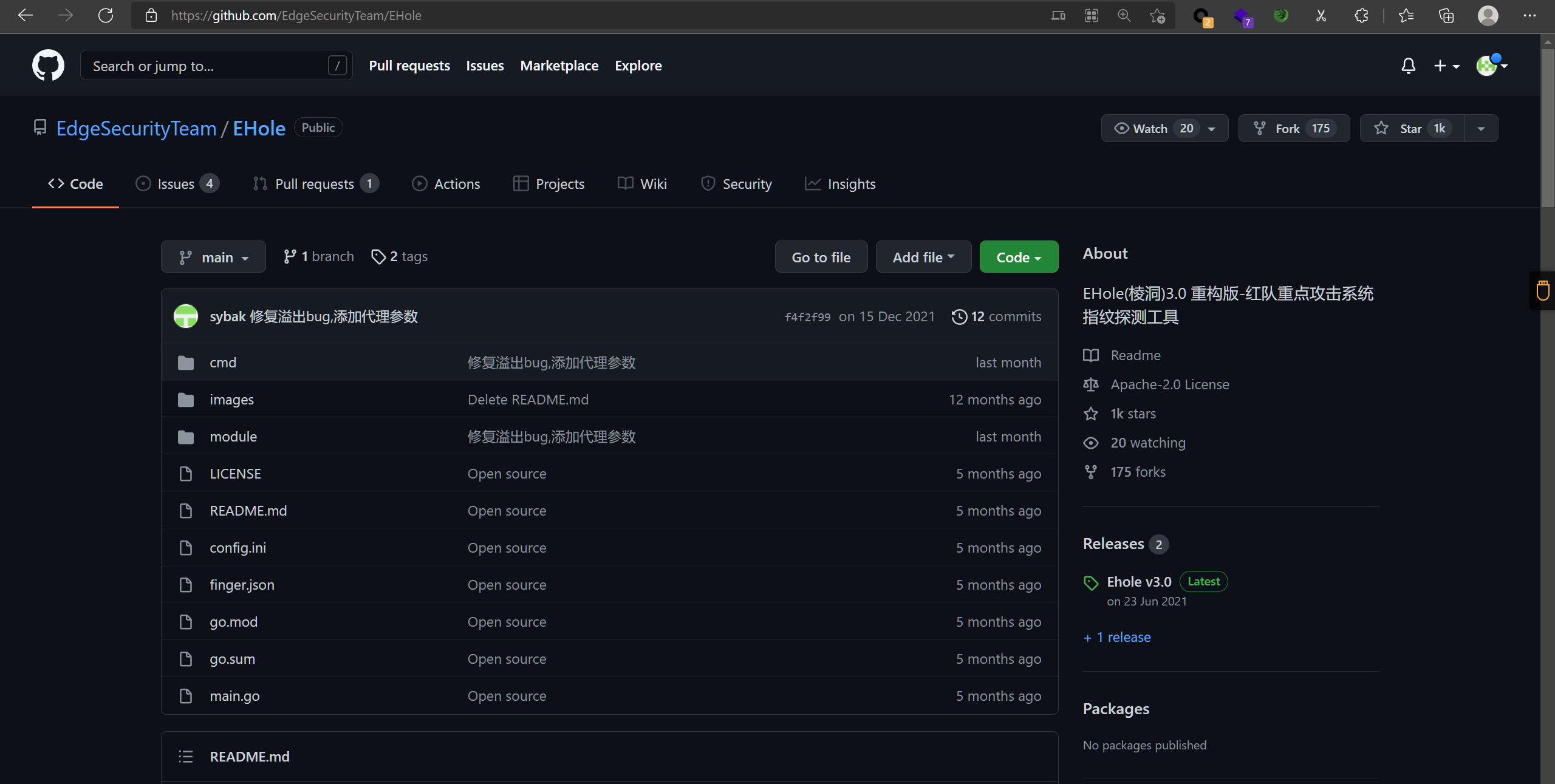Open browser extensions puzzle icon
Screen dimensions: 1555x784
pos(1361,16)
